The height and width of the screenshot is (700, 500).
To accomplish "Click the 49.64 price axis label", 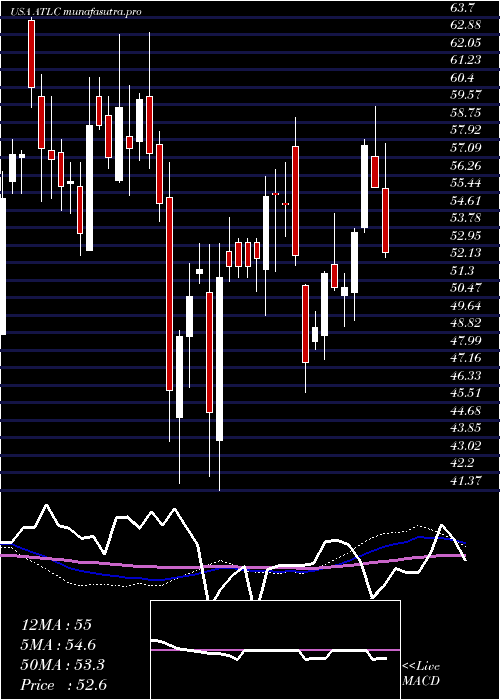I will [x=466, y=305].
